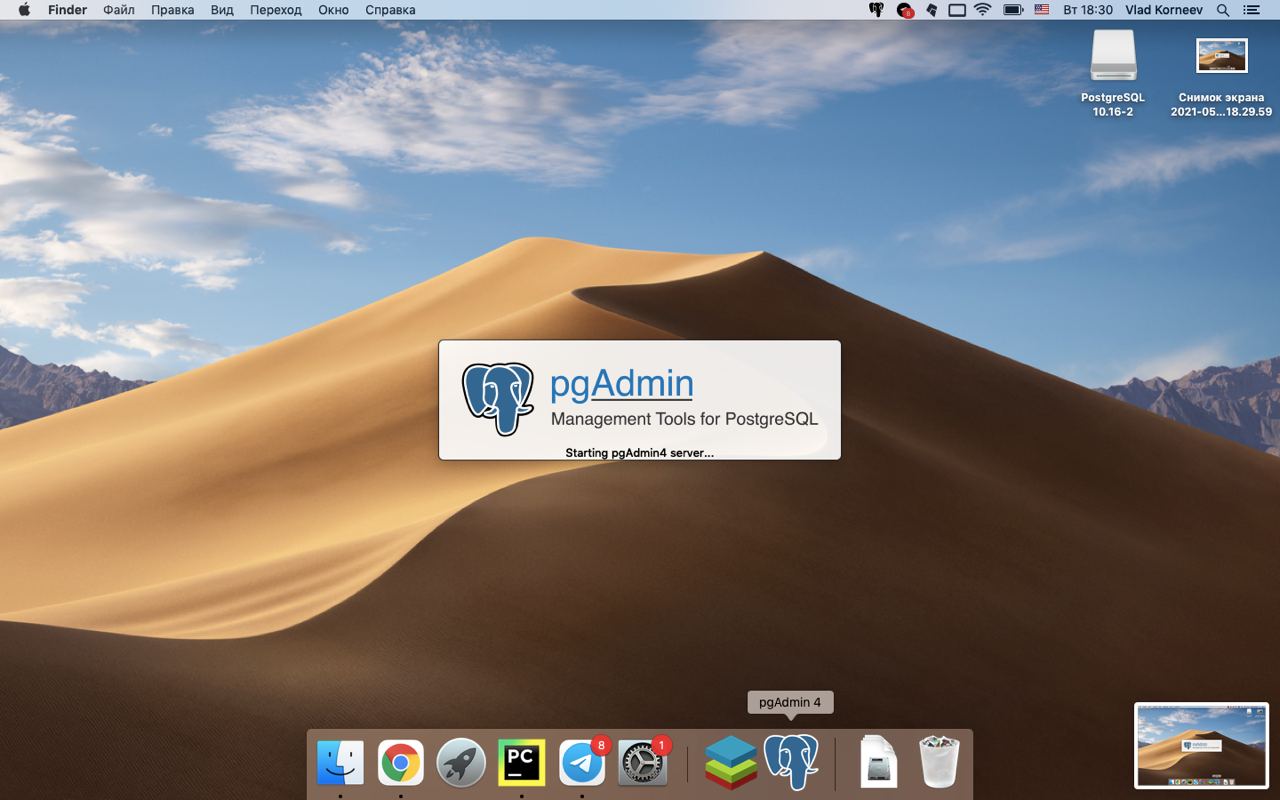
Task: Open the Wi-Fi status menu
Action: click(983, 10)
